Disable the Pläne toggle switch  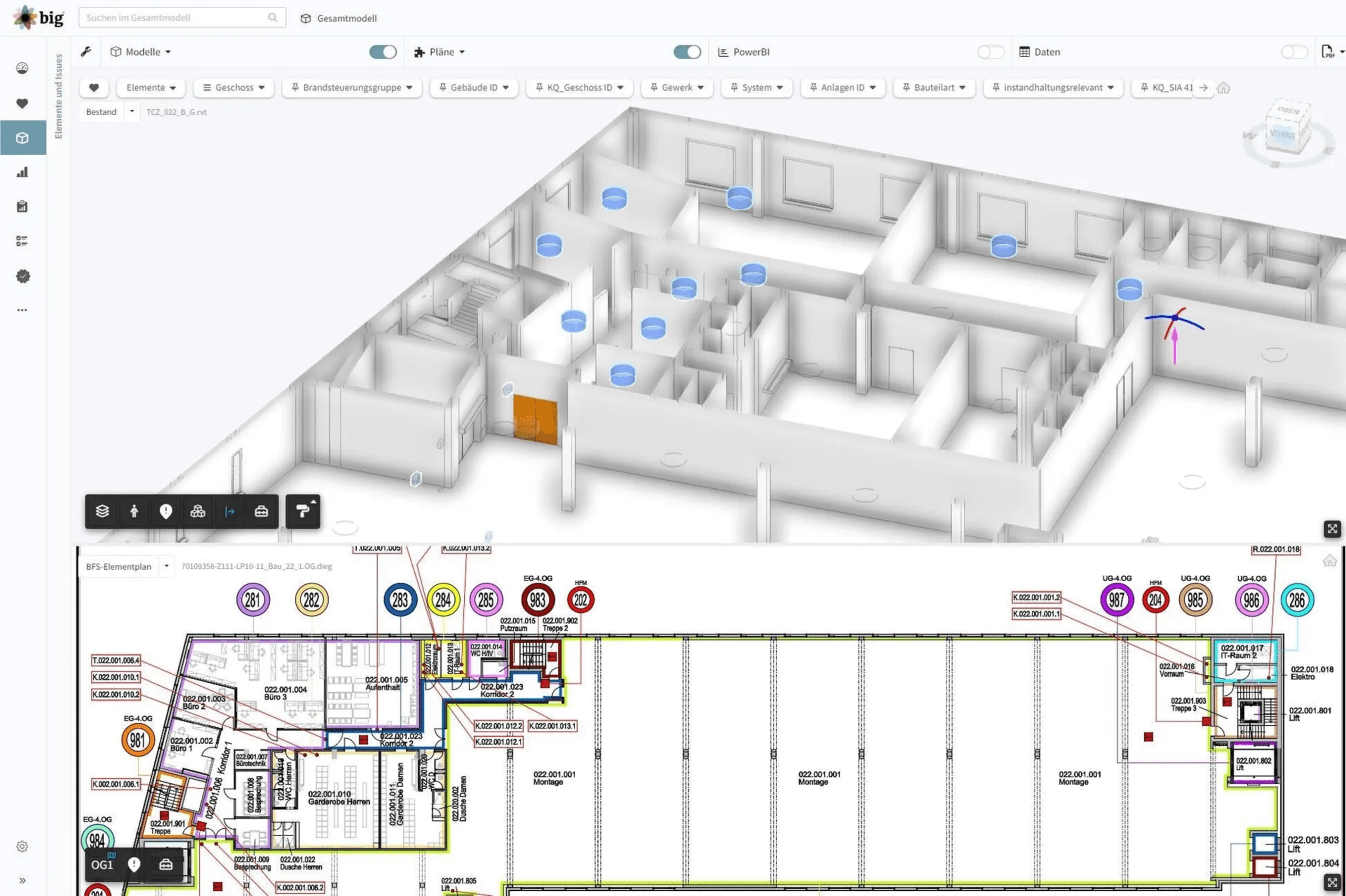pos(687,52)
